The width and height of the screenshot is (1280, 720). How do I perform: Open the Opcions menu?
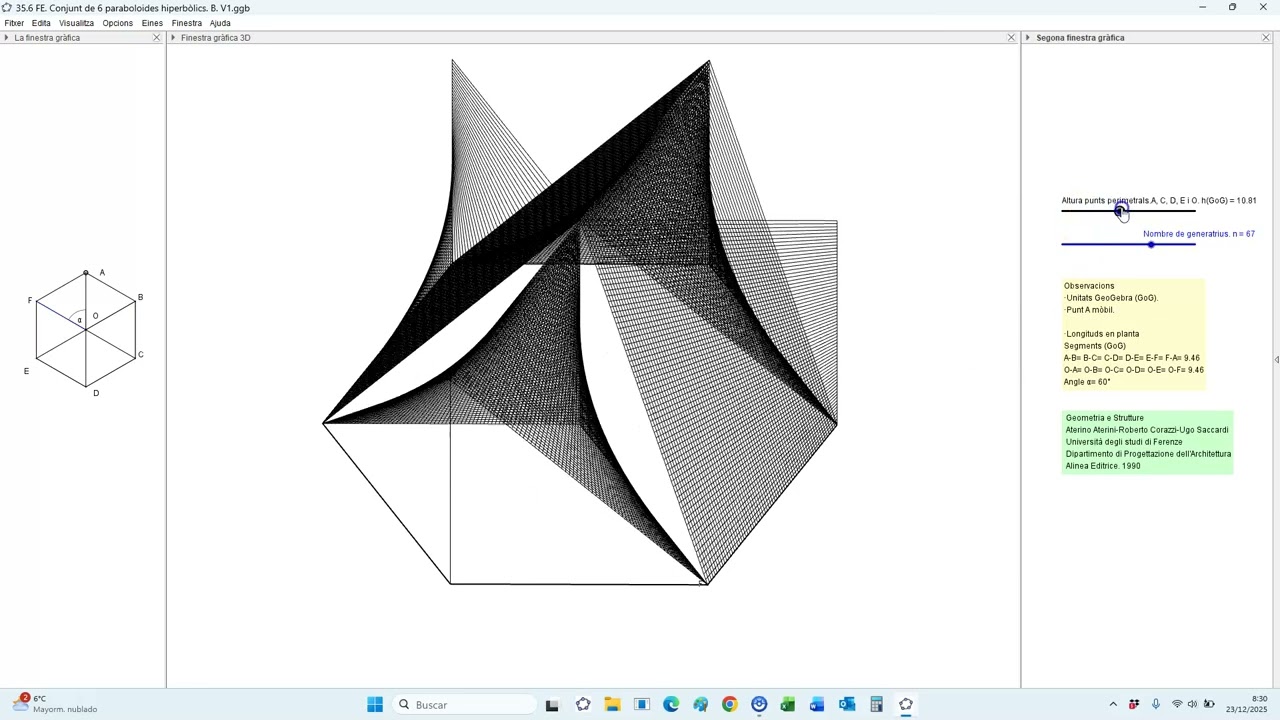pyautogui.click(x=117, y=23)
